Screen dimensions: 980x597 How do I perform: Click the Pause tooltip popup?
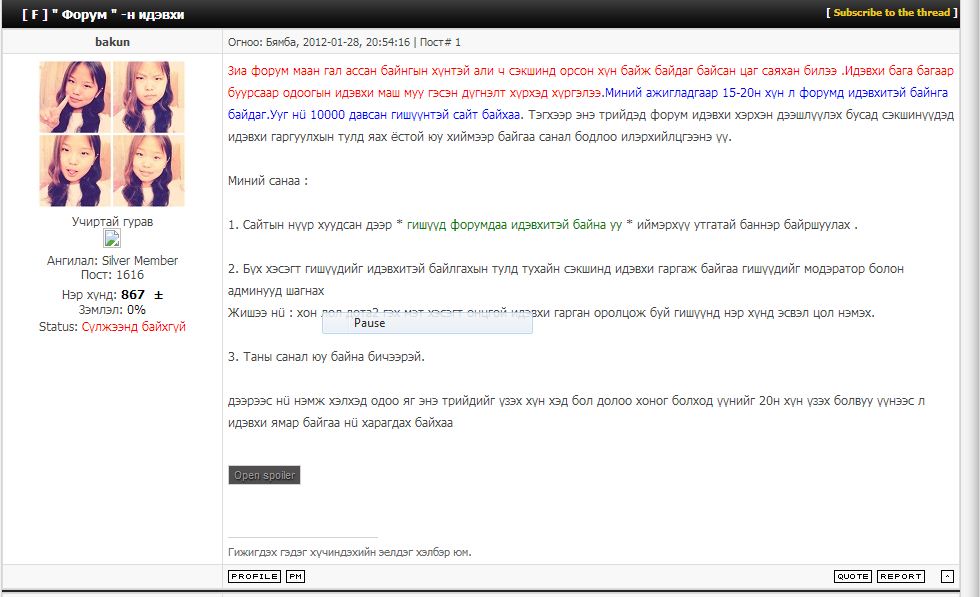tap(428, 323)
